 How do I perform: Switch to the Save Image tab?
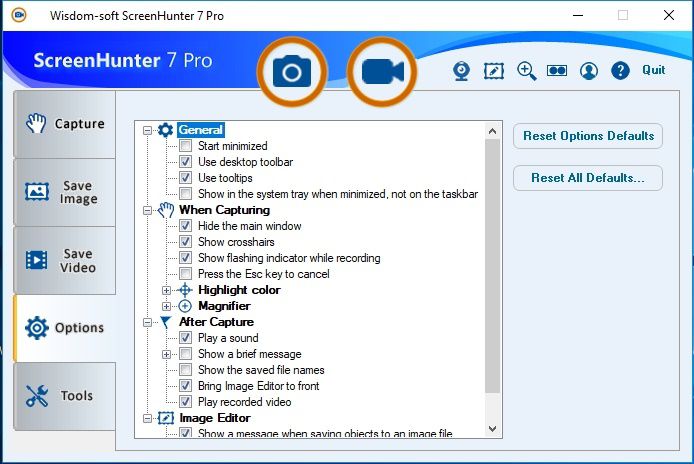[65, 192]
